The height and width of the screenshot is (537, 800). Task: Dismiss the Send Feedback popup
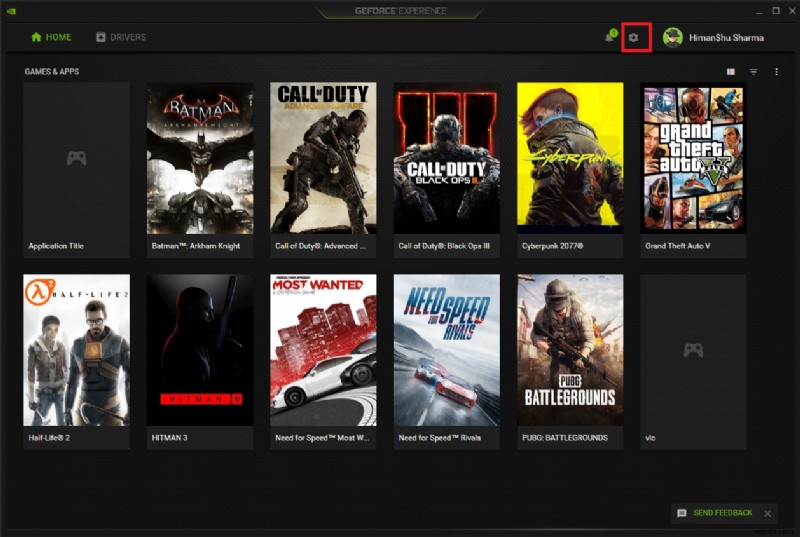click(x=767, y=514)
